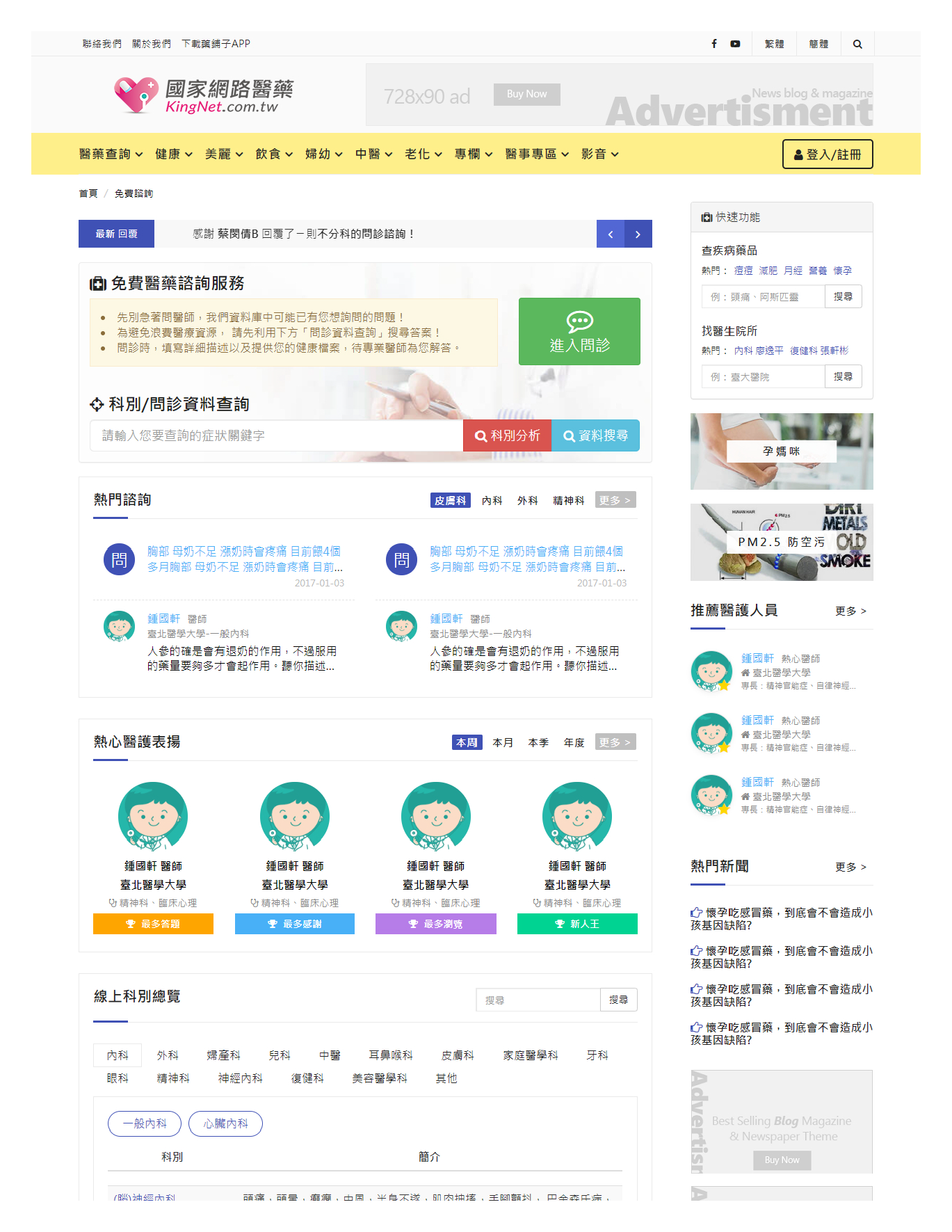Expand the 醫藥查詢 dropdown menu
This screenshot has width=952, height=1232.
(111, 154)
